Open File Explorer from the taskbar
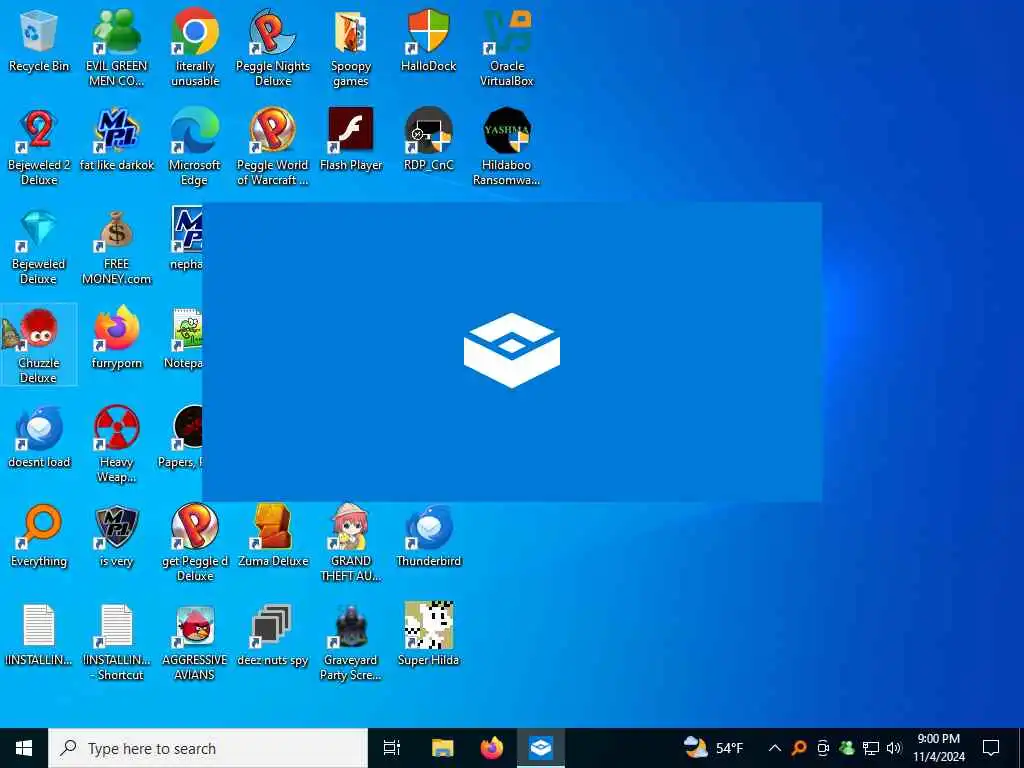 coord(442,748)
